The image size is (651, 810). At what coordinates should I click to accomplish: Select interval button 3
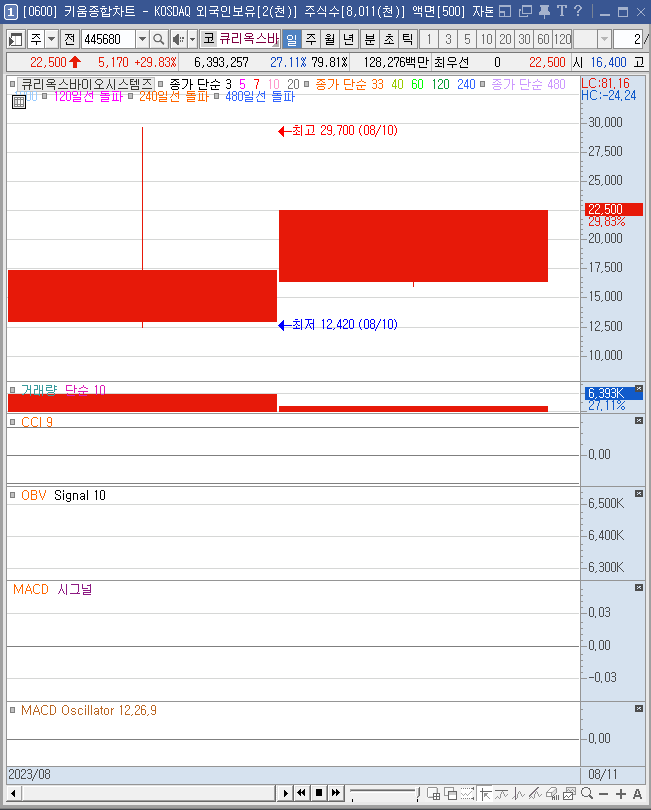(448, 39)
